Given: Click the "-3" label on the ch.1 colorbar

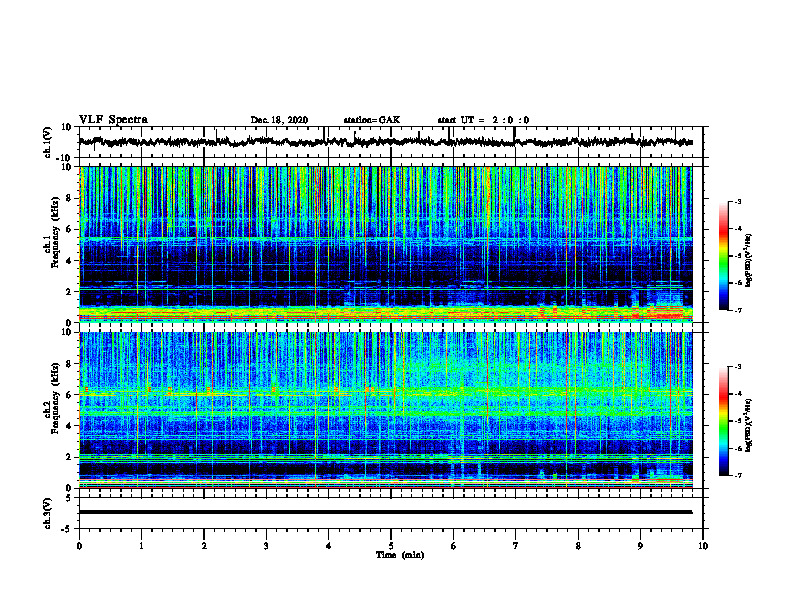Looking at the screenshot, I should (737, 201).
